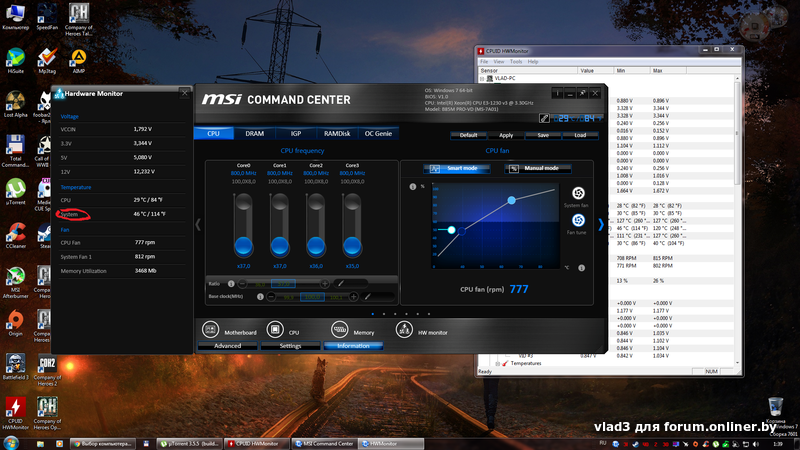The height and width of the screenshot is (450, 800).
Task: Open the Motherboard information icon
Action: 210,330
